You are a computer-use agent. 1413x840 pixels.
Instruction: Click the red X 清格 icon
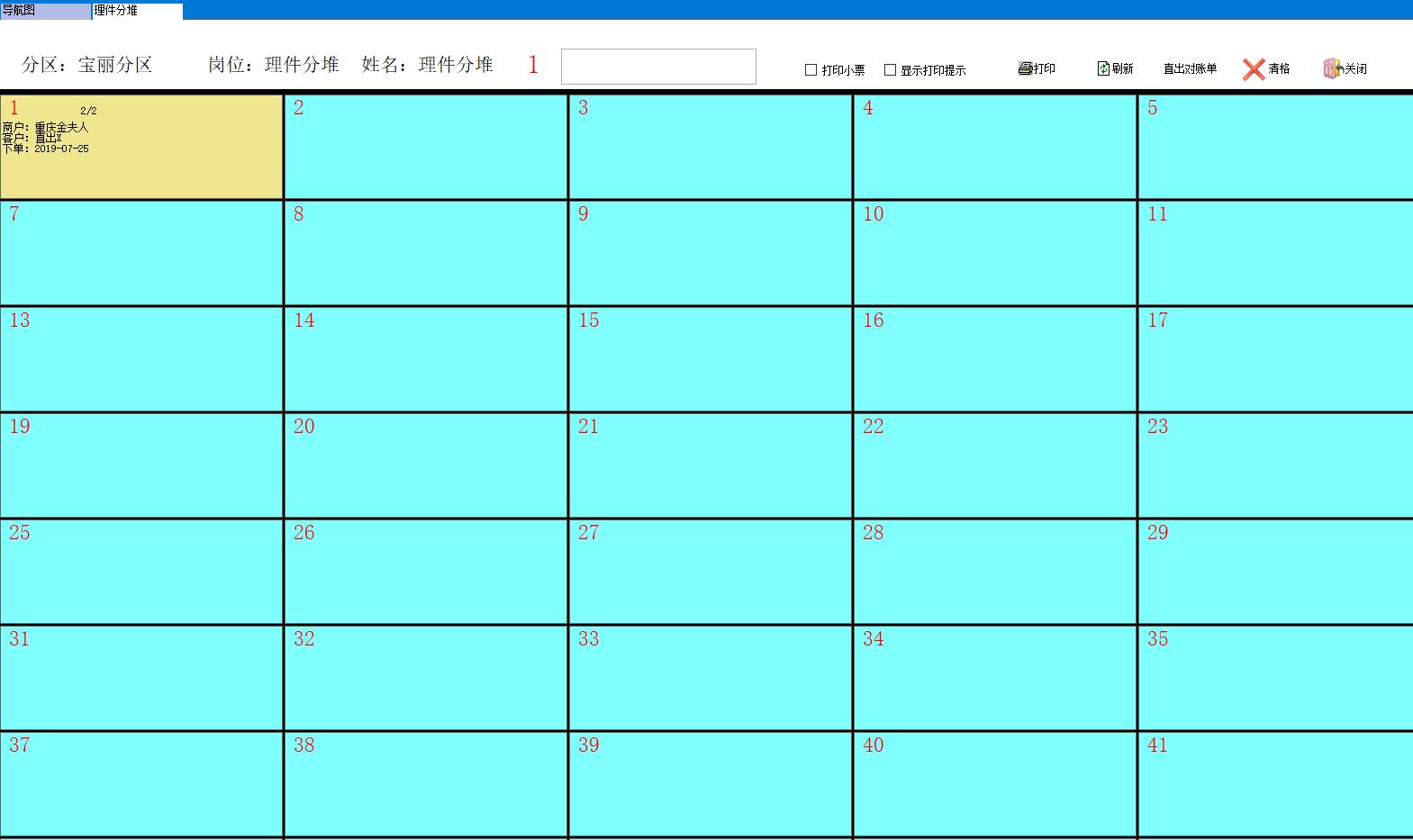pos(1253,69)
